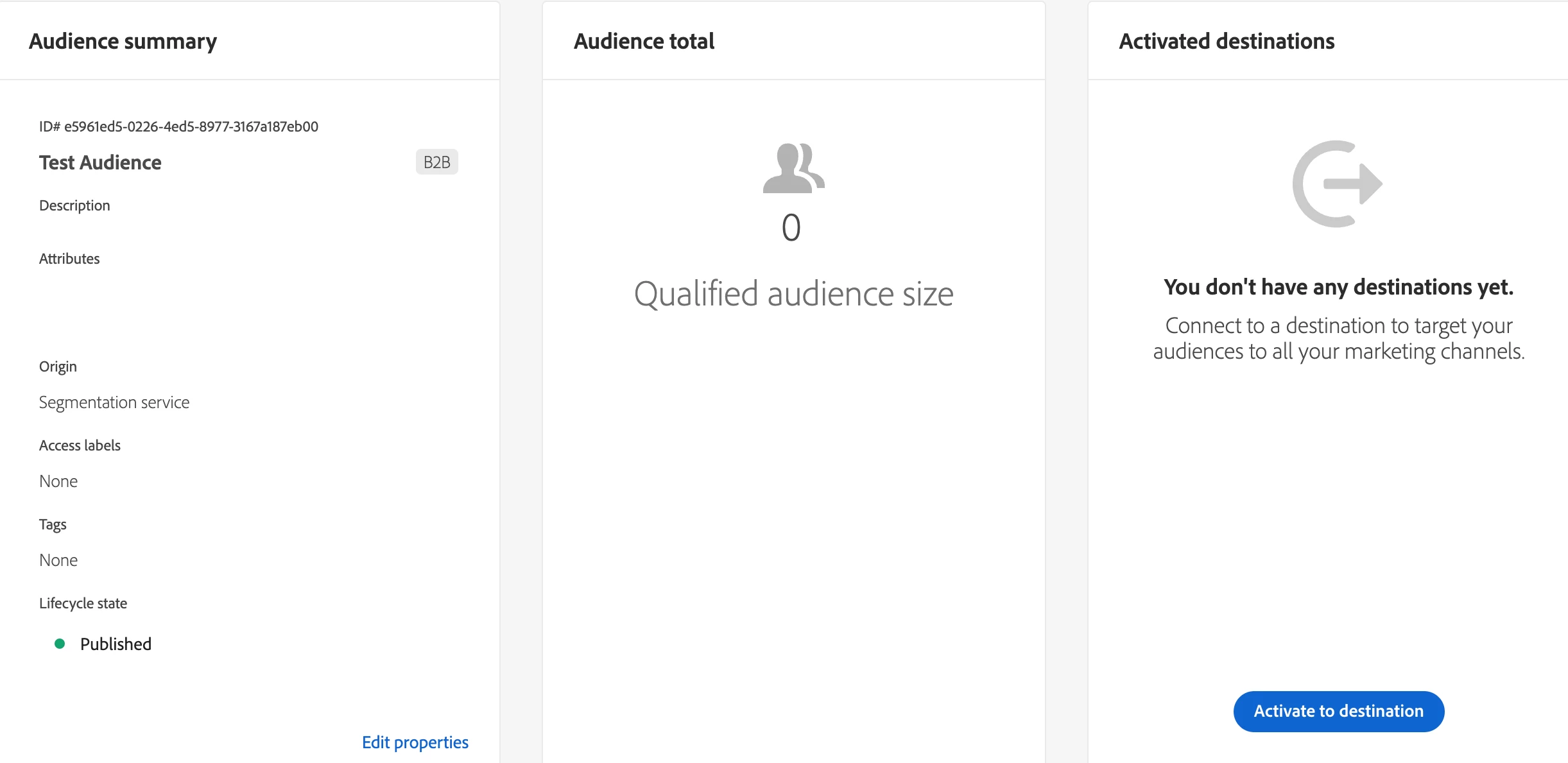
Task: Click the Activated destinations heading
Action: [x=1227, y=41]
